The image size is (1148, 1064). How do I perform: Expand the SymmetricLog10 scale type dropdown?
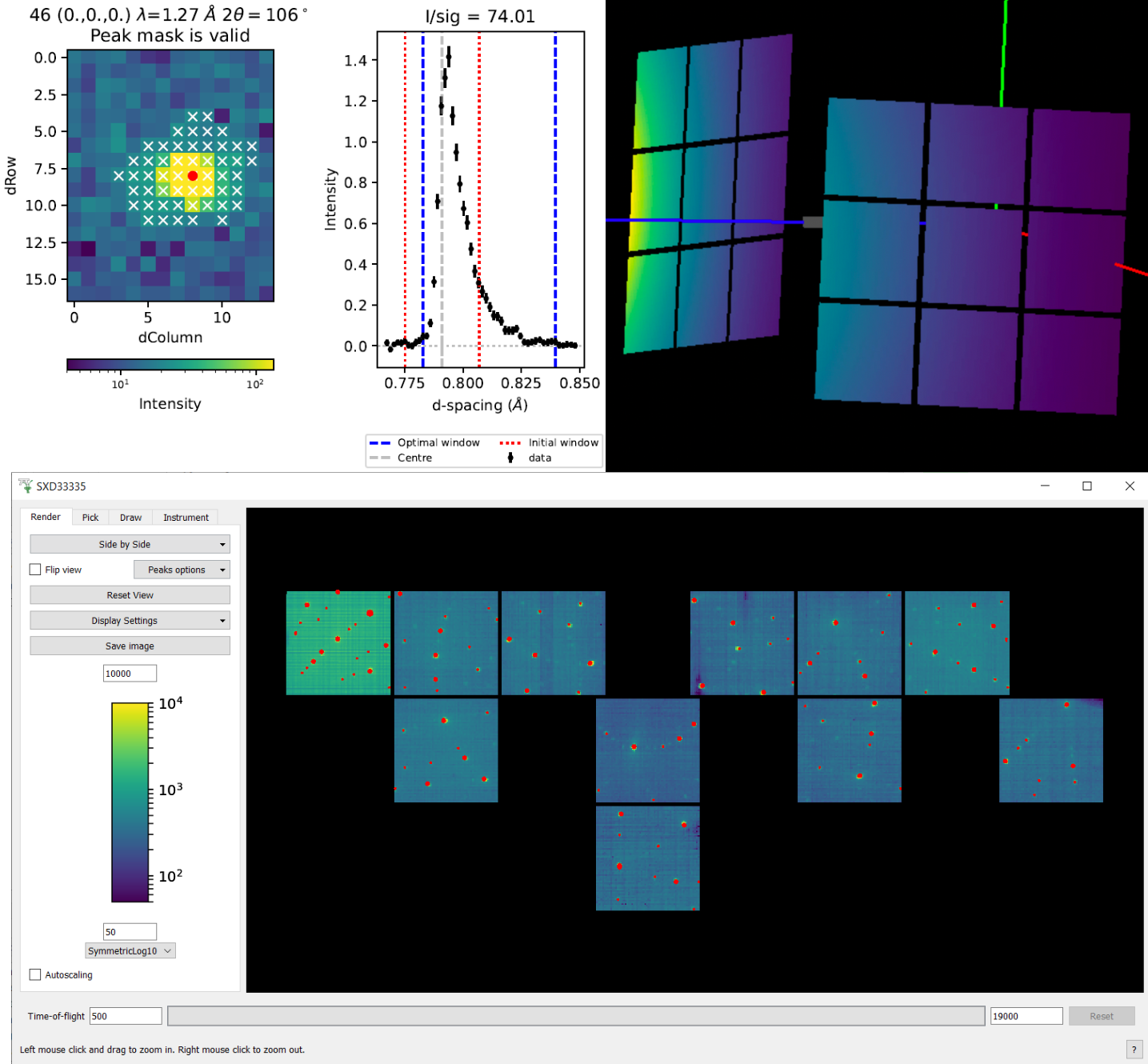click(130, 951)
